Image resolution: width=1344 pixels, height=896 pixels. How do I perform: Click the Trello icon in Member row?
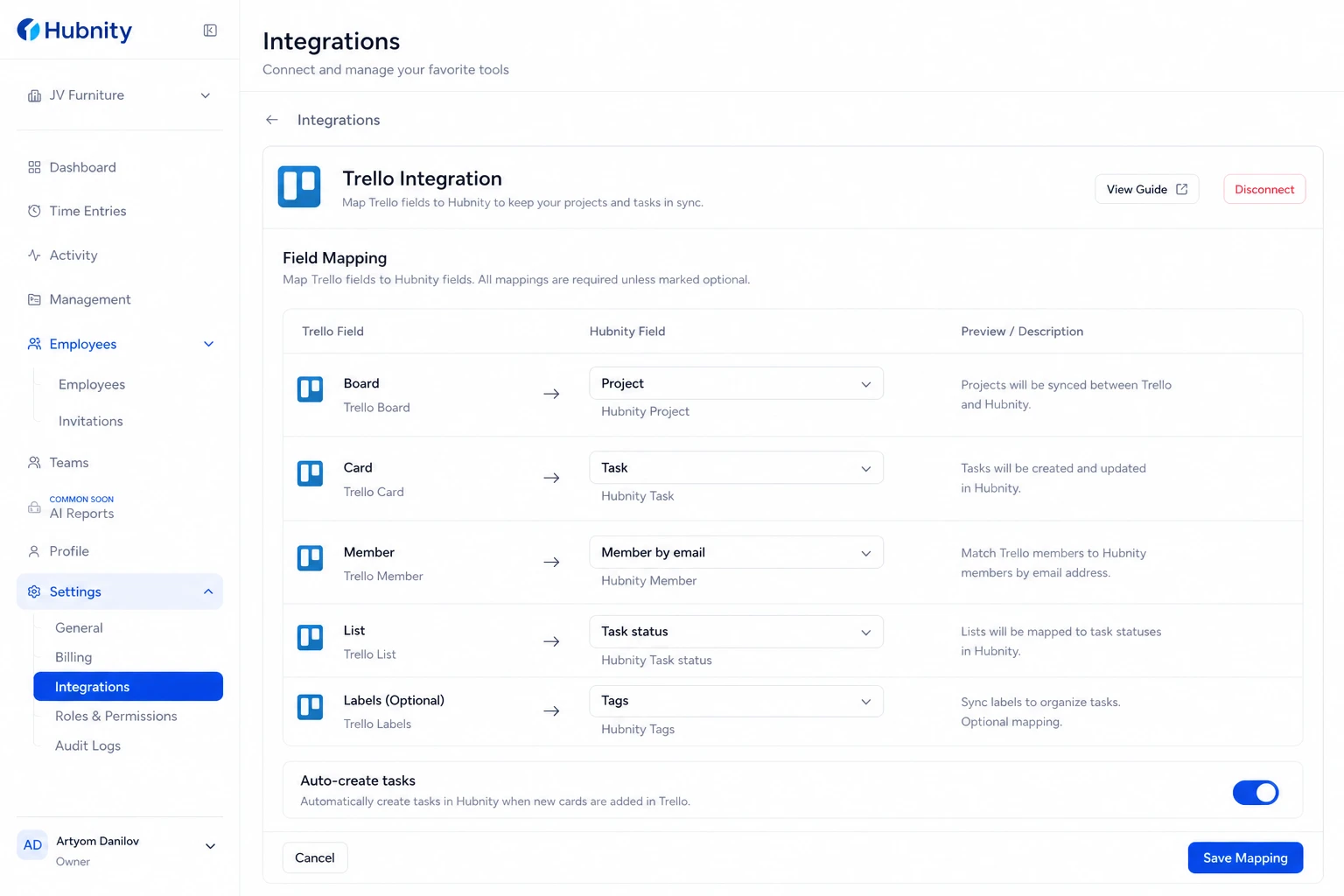311,558
